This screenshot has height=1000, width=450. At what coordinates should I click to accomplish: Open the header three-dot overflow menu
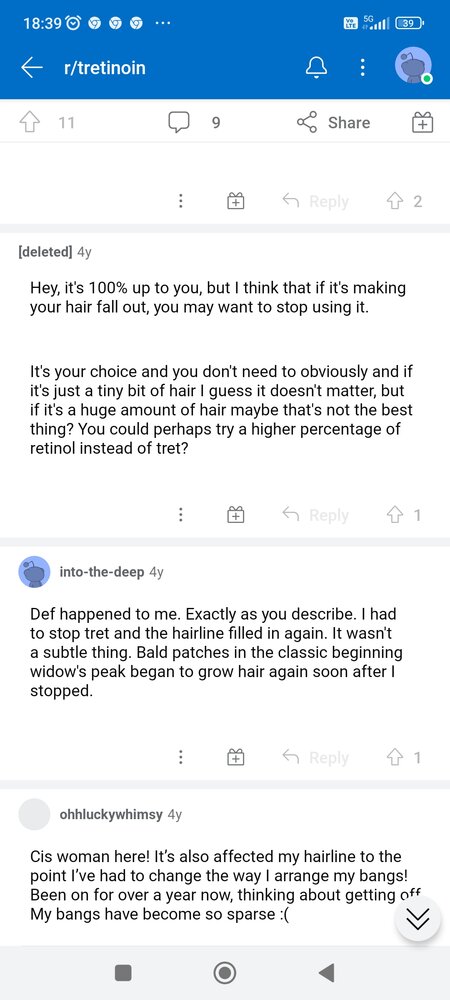coord(362,67)
